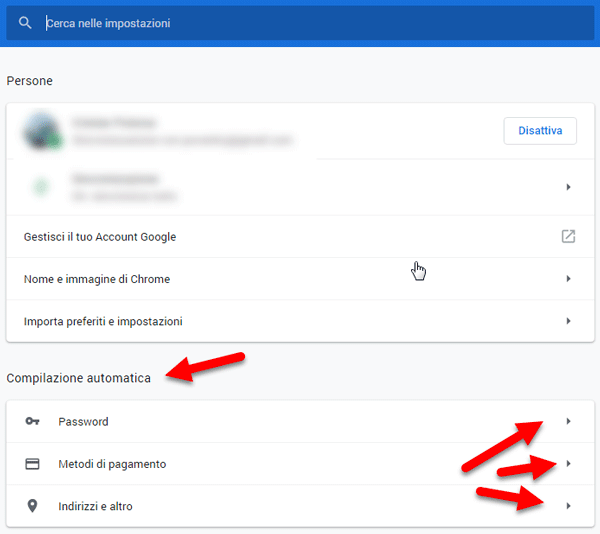600x534 pixels.
Task: Open 'Gestisci il tuo Account Google'
Action: [300, 237]
